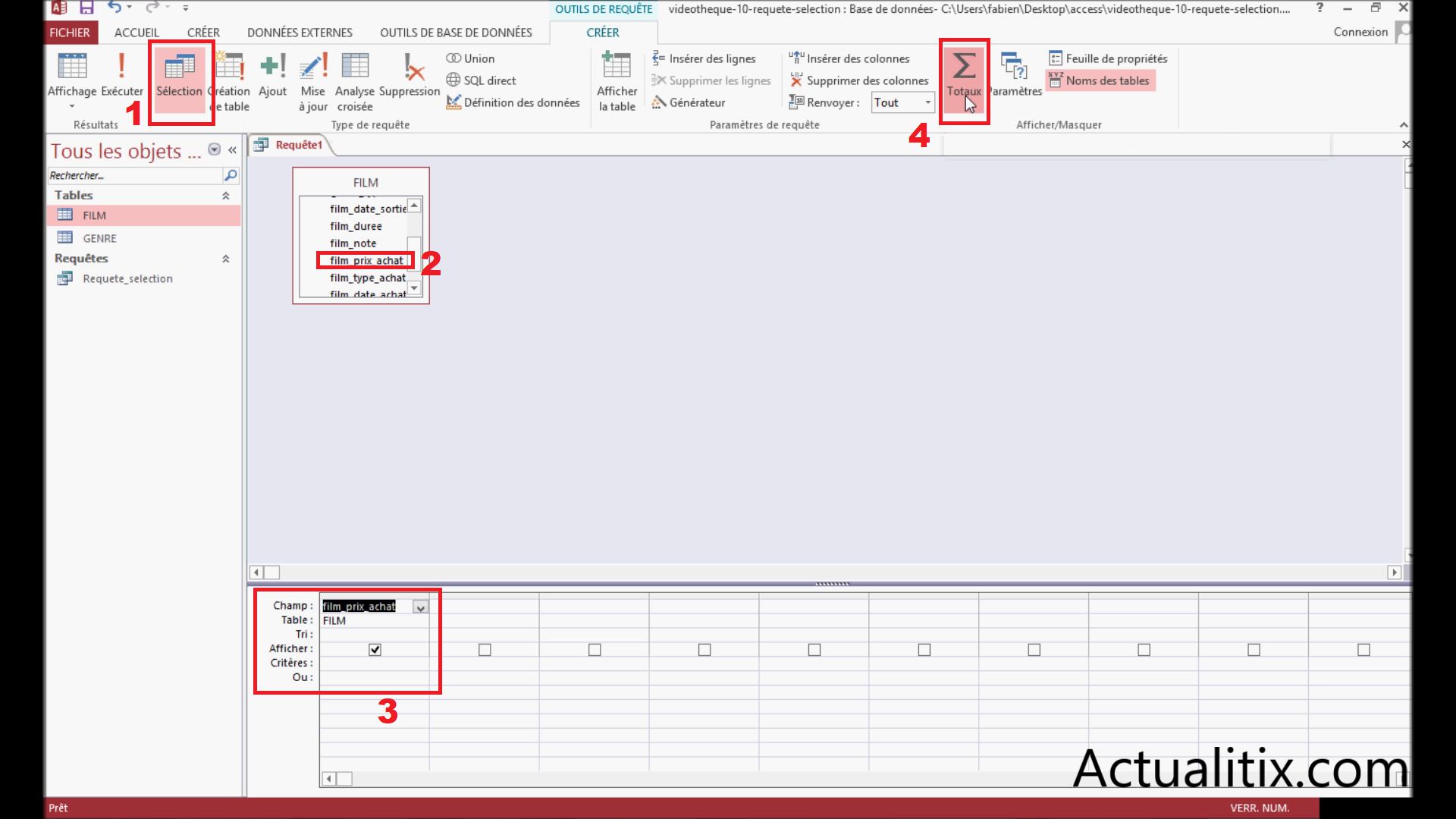Check Afficher box in the third column
Screen dimensions: 1456x819
click(595, 650)
